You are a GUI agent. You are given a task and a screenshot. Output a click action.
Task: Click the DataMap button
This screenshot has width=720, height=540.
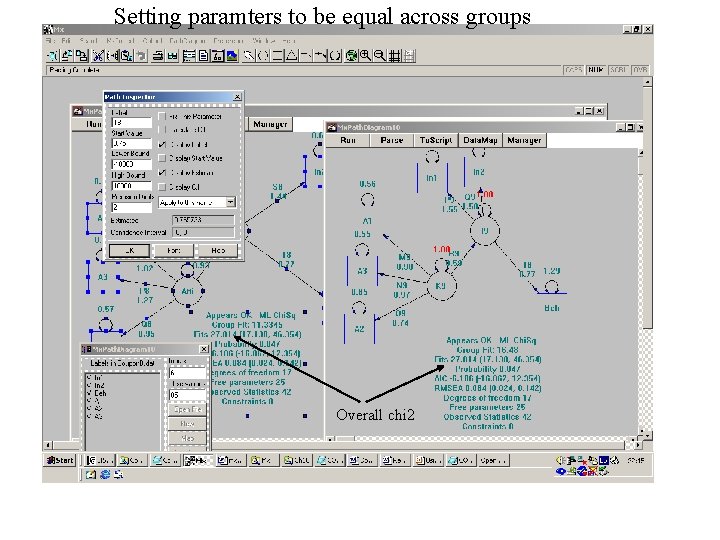click(x=480, y=140)
